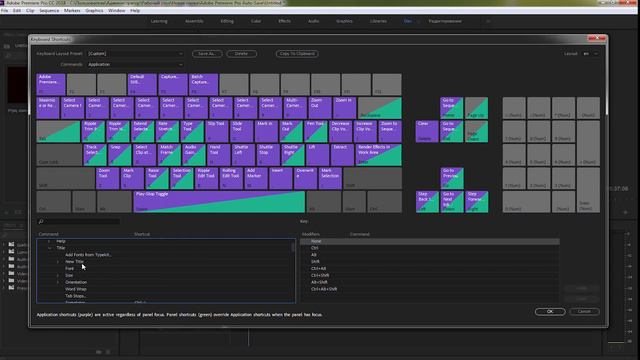Open the Window menu
The height and width of the screenshot is (360, 640).
coord(117,11)
